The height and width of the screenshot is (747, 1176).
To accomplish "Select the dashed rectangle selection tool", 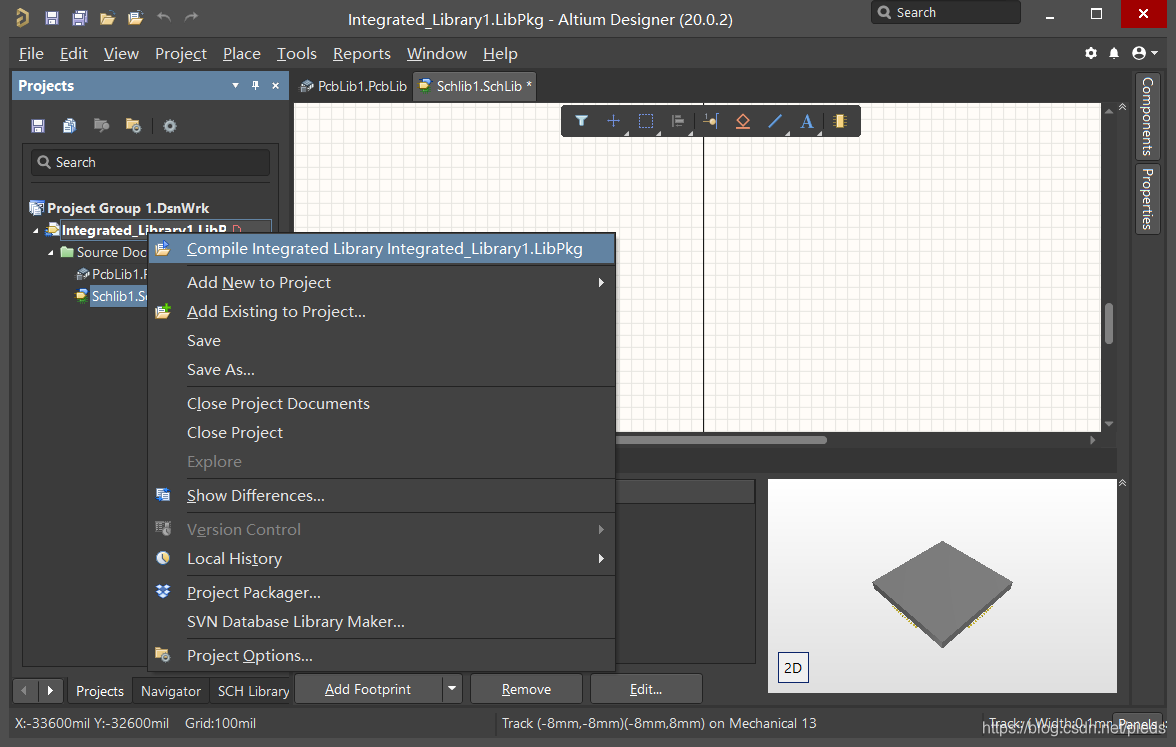I will click(x=646, y=121).
